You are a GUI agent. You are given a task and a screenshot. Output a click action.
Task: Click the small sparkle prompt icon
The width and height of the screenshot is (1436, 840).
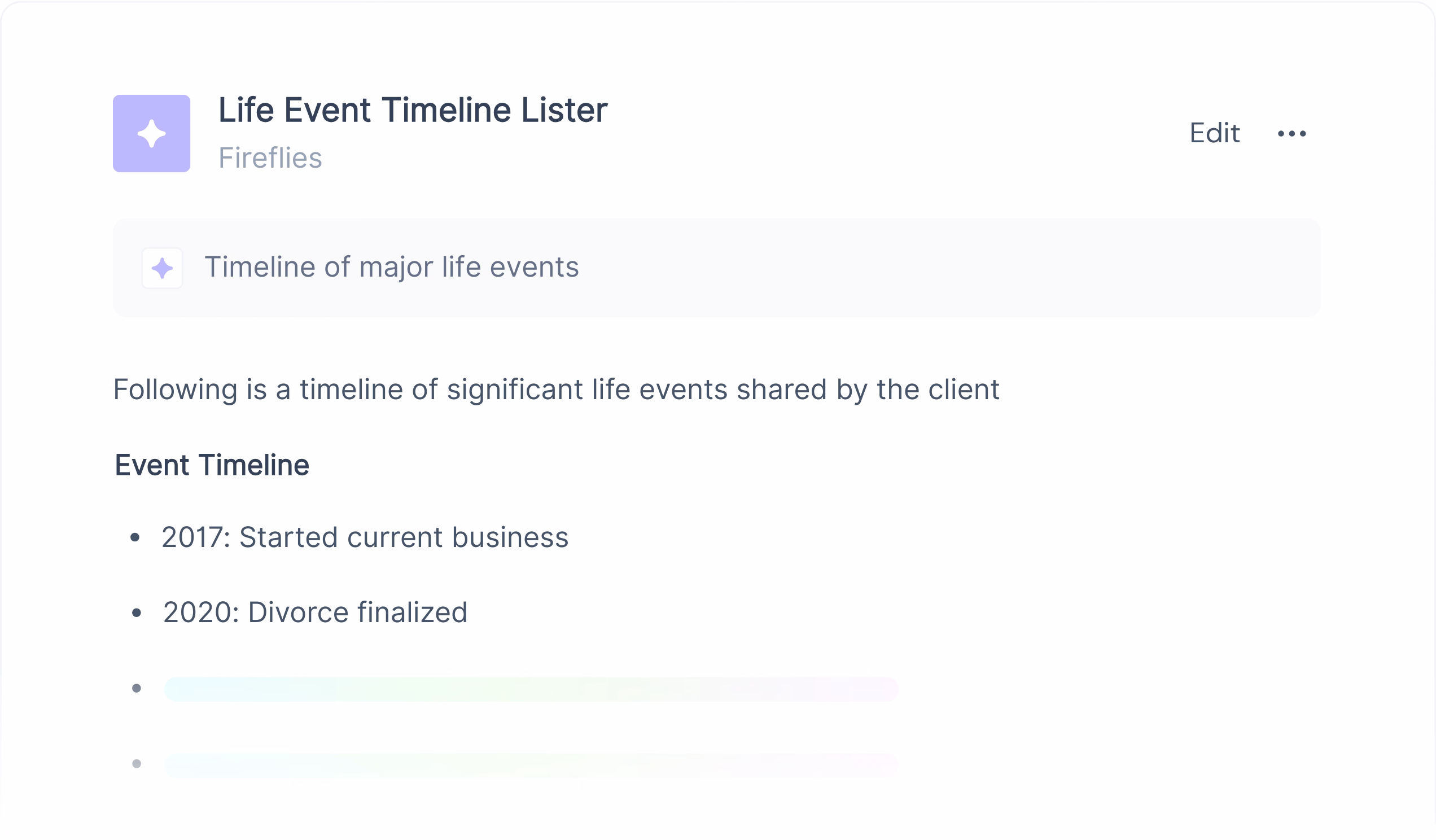click(x=162, y=268)
